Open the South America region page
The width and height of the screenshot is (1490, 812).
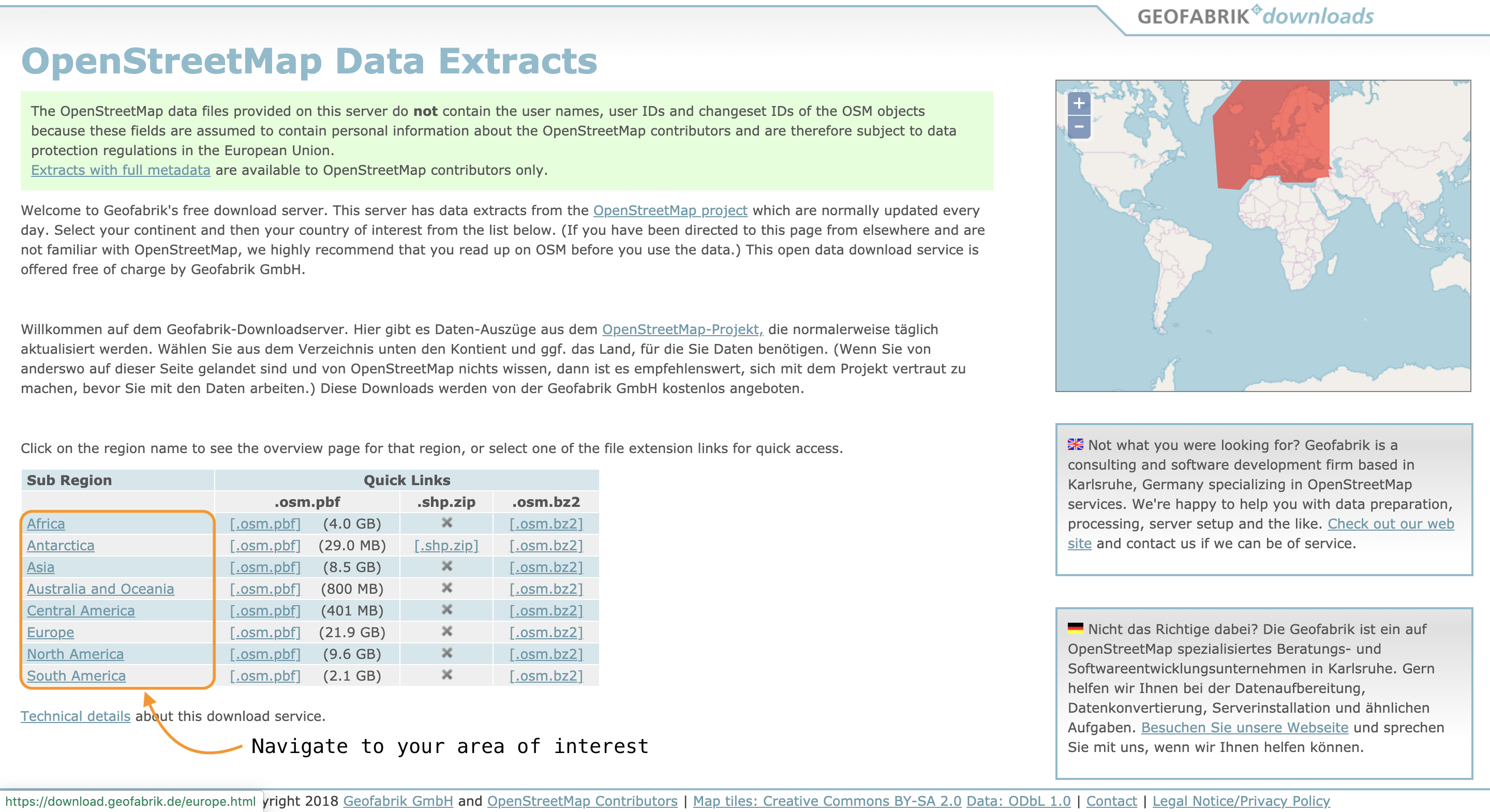76,675
